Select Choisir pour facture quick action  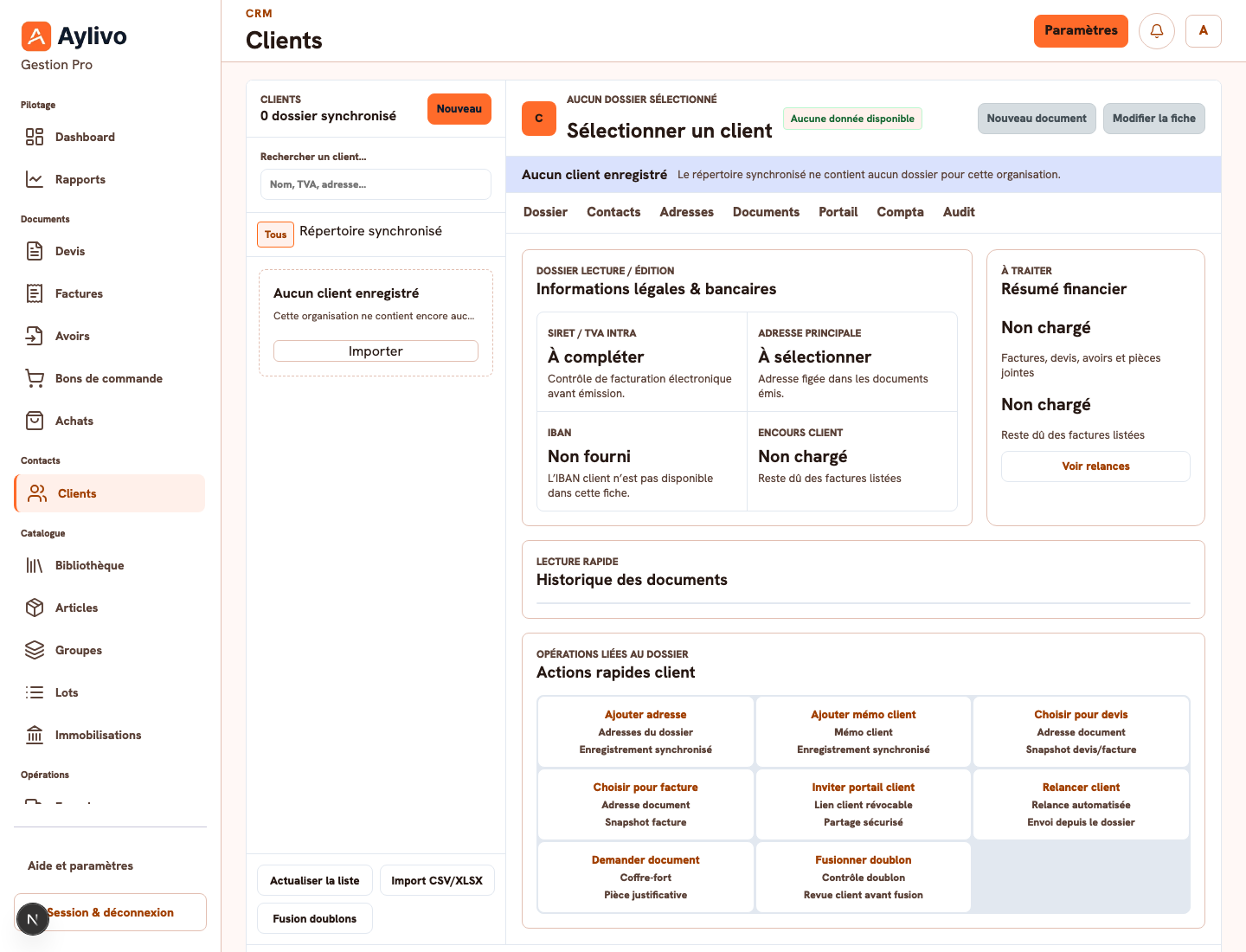coord(645,805)
